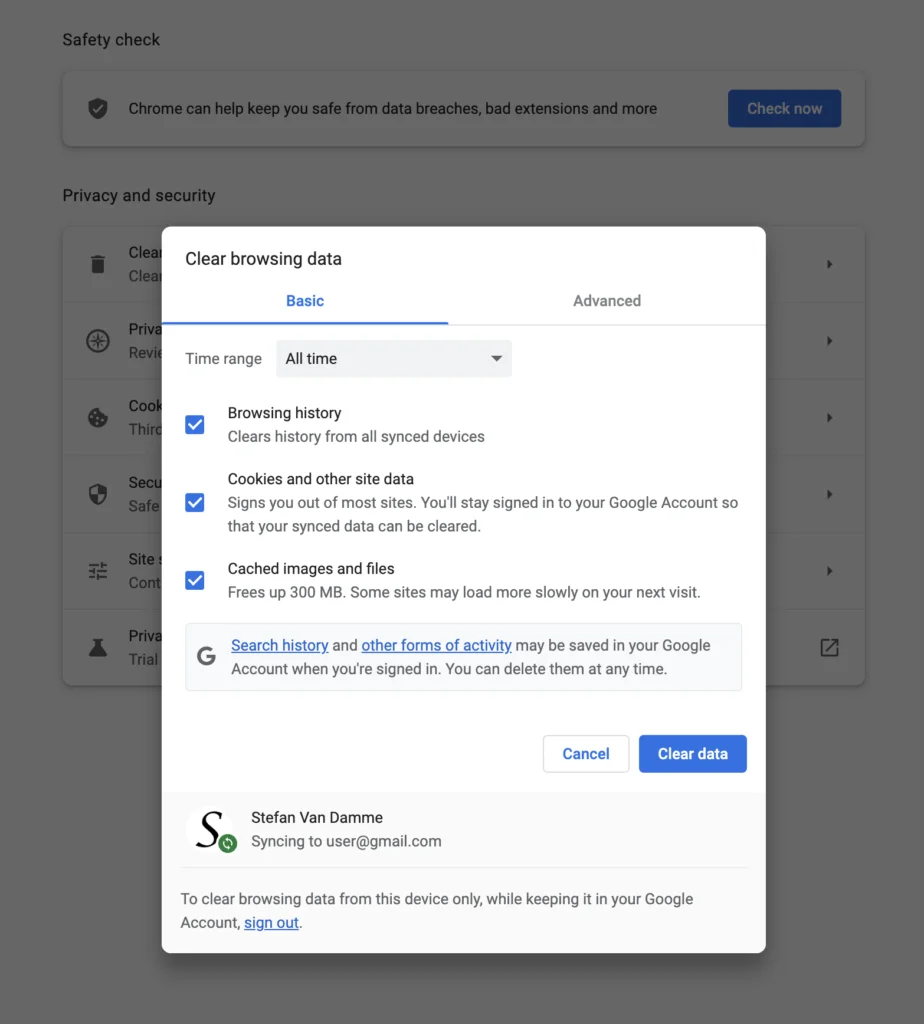Viewport: 924px width, 1024px height.
Task: Click the Privacy Sandbox flask icon
Action: tap(98, 647)
